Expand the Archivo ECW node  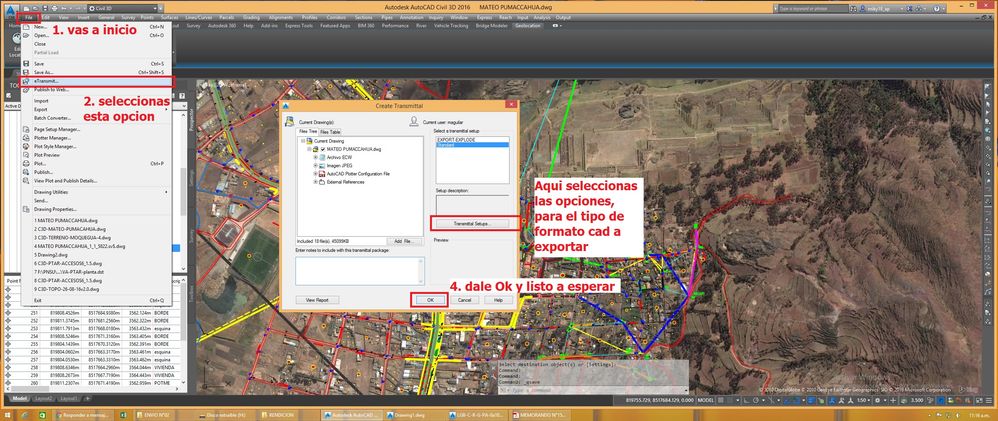315,157
